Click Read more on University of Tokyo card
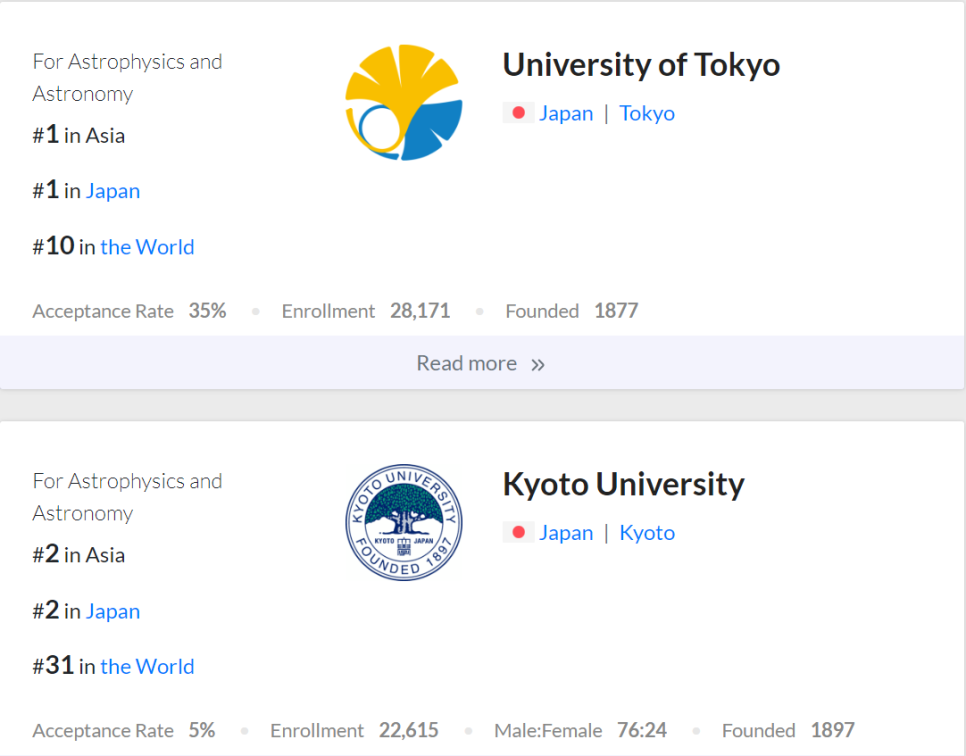The height and width of the screenshot is (756, 966). [482, 363]
